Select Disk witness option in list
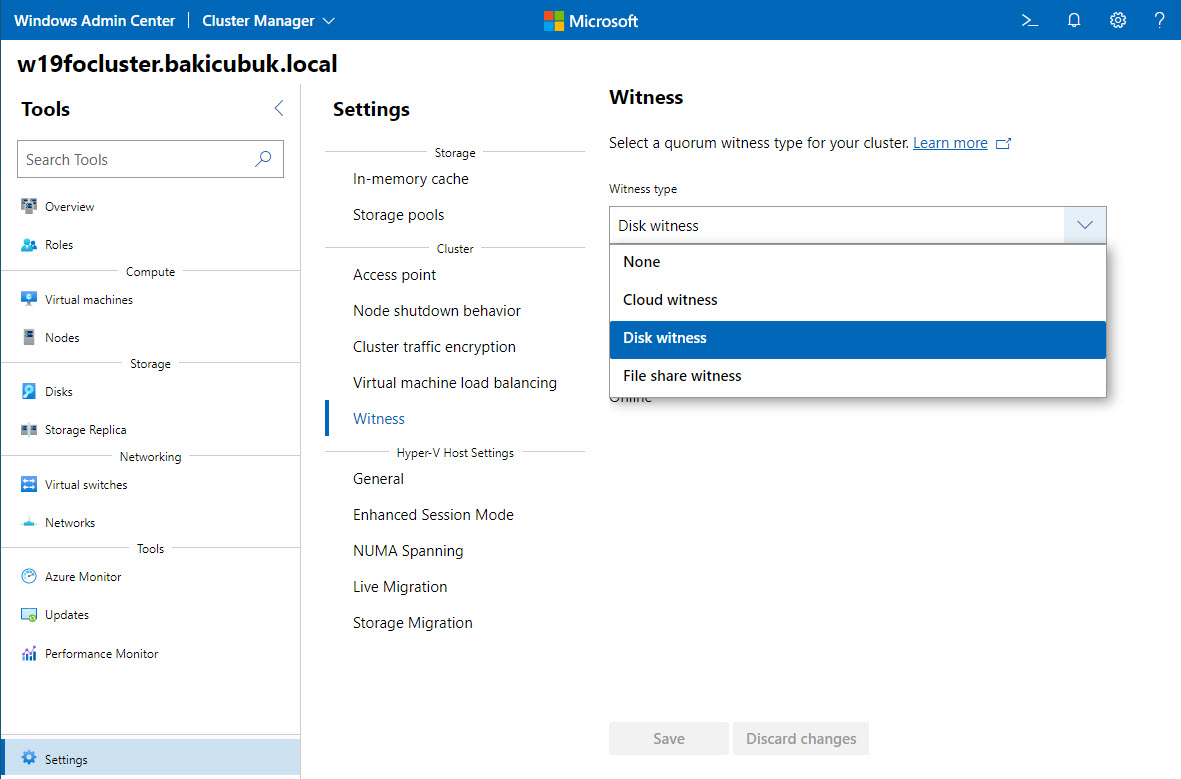The width and height of the screenshot is (1181, 779). pos(857,338)
